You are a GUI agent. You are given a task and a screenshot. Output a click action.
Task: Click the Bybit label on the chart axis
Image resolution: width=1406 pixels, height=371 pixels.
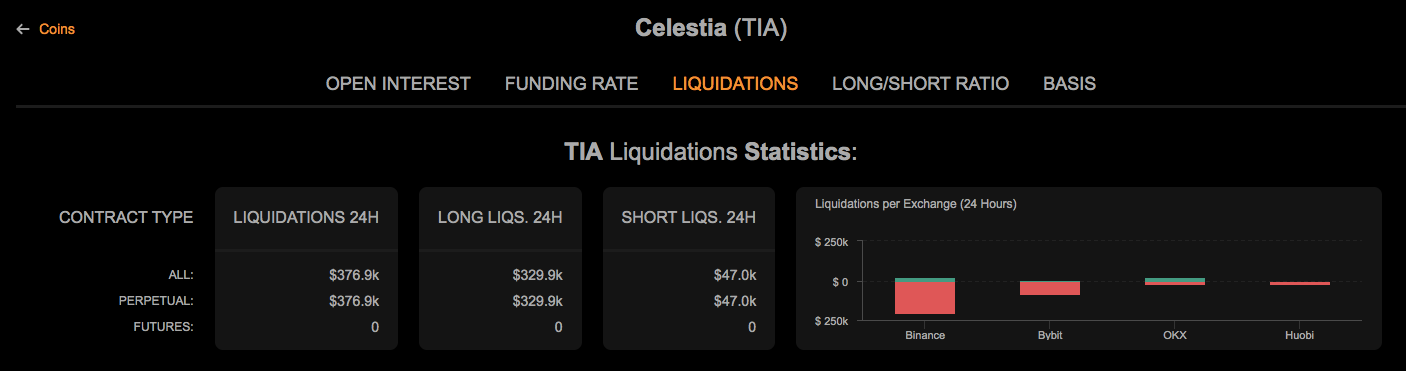pos(1050,335)
